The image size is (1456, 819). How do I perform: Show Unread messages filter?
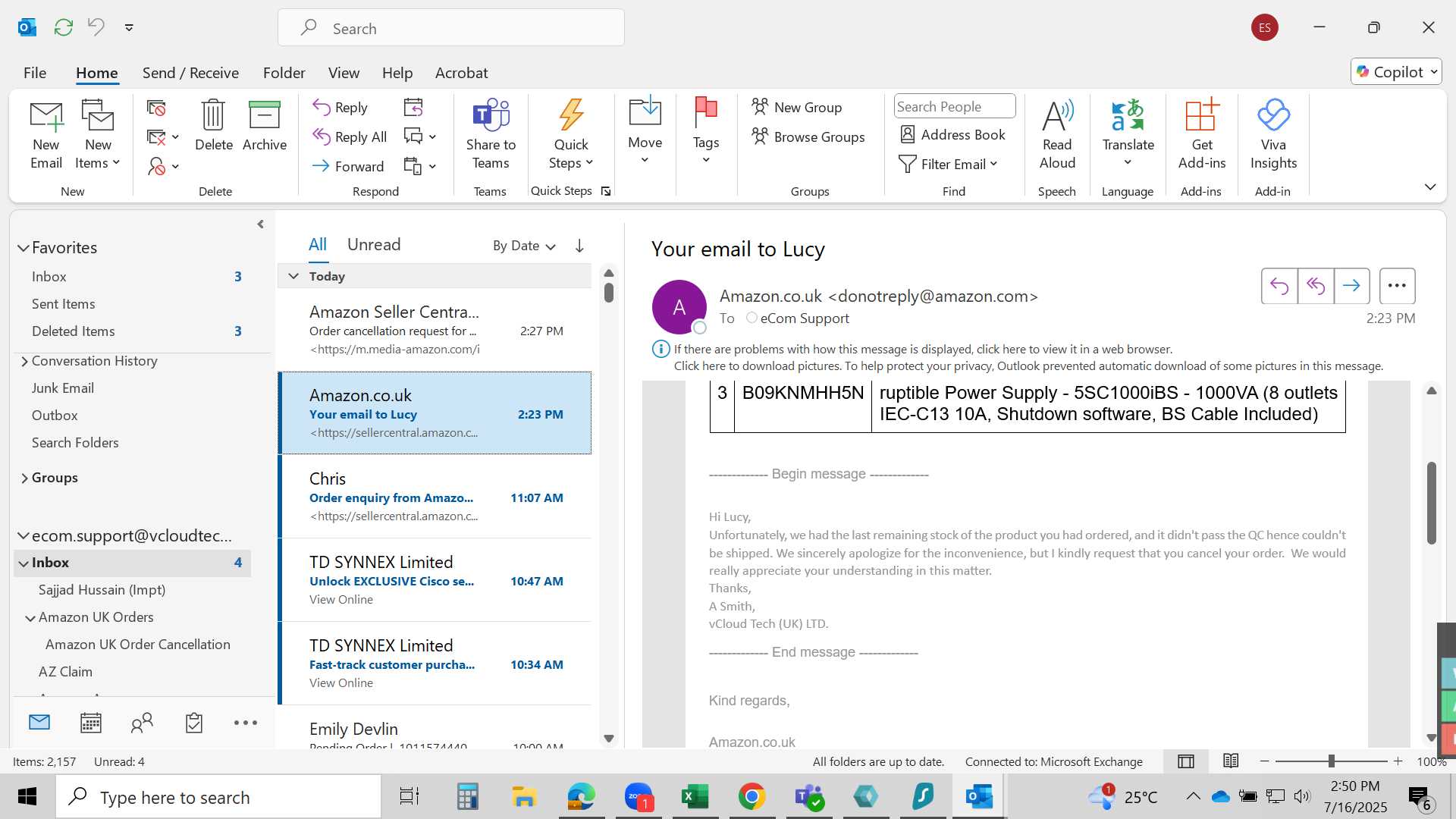374,244
